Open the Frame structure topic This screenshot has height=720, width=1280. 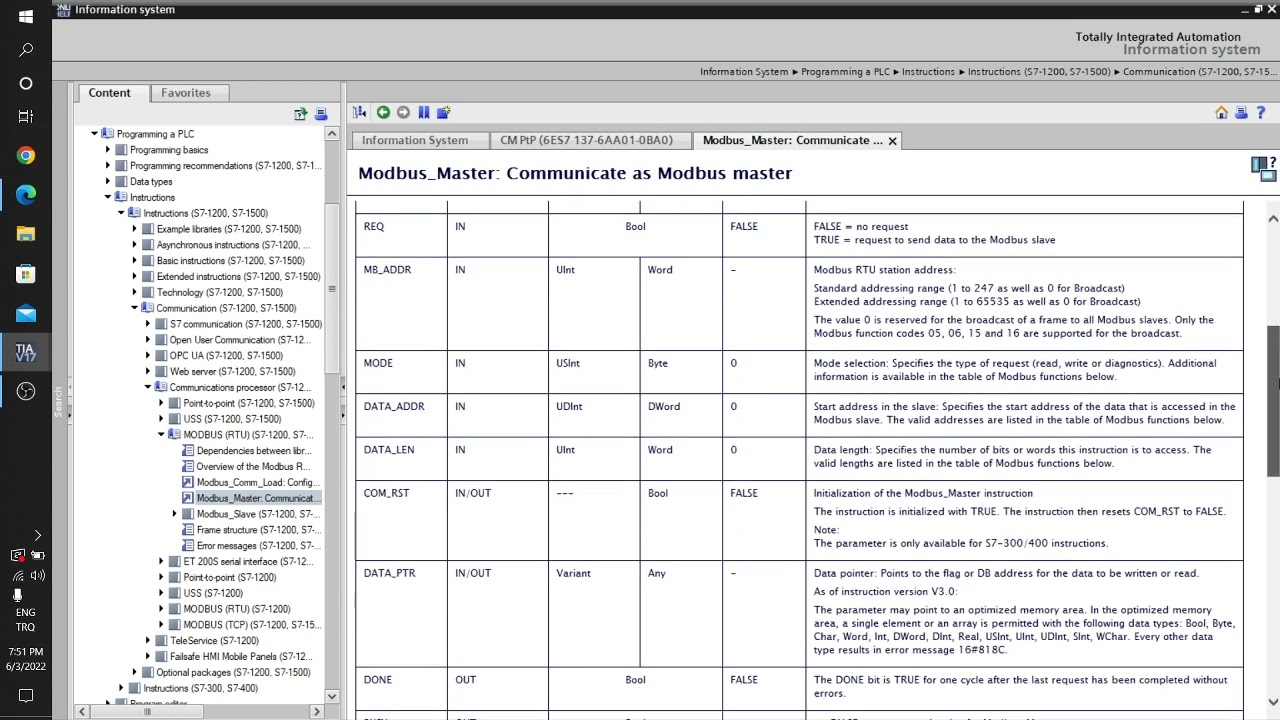[256, 530]
